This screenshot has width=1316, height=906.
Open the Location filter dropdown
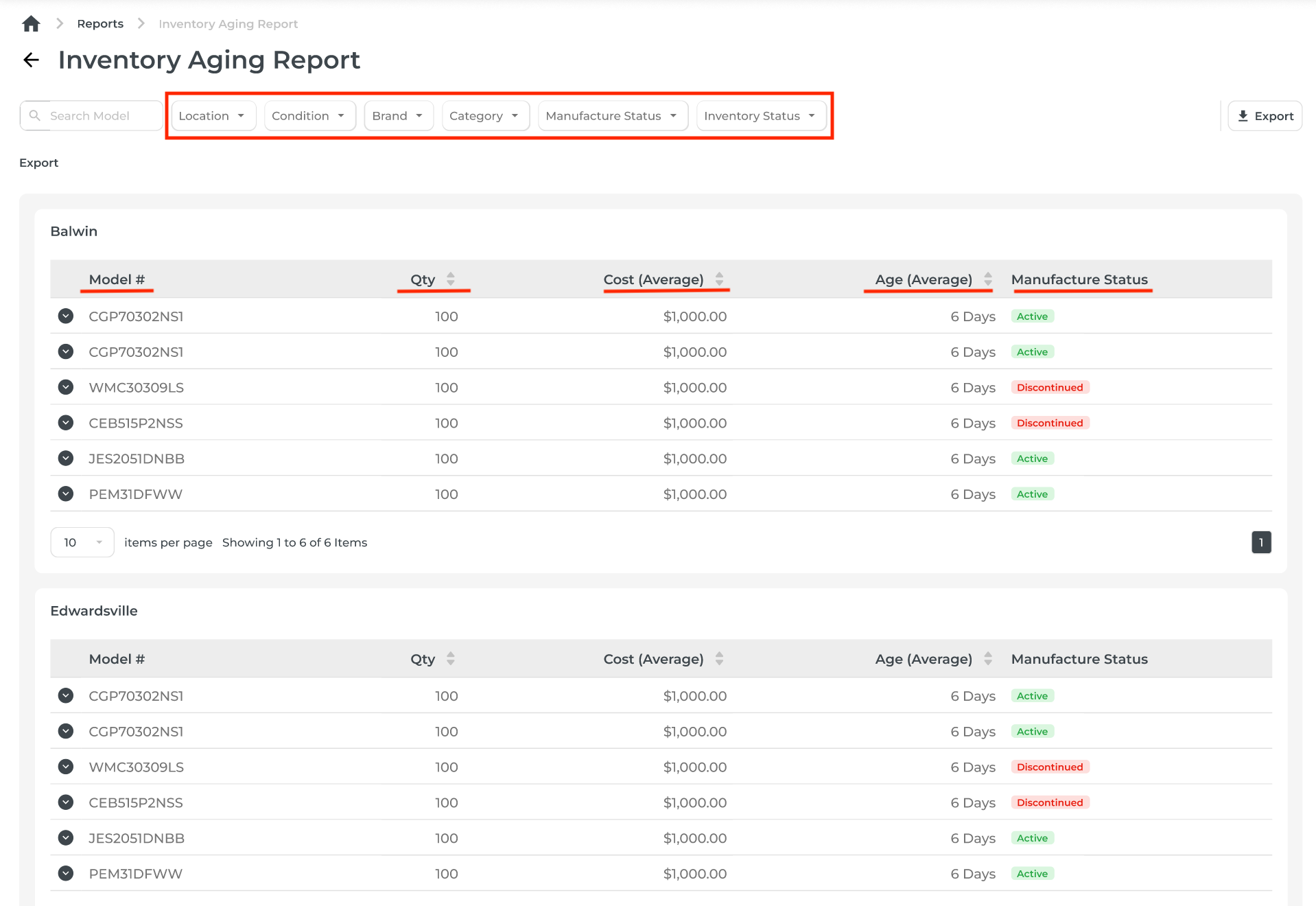click(x=213, y=115)
